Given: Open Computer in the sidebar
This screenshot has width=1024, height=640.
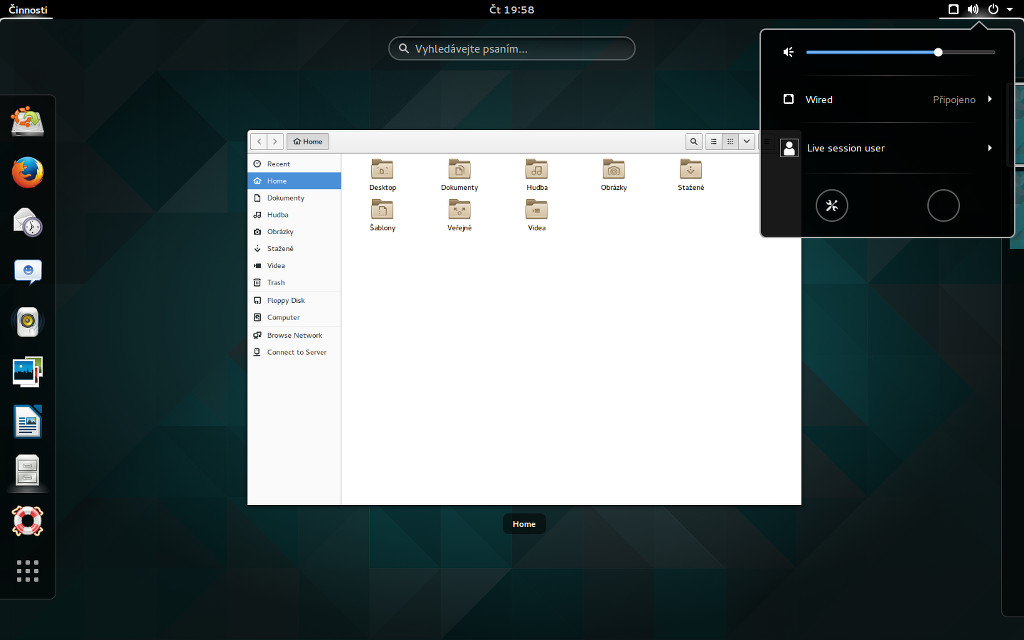Looking at the screenshot, I should [295, 317].
